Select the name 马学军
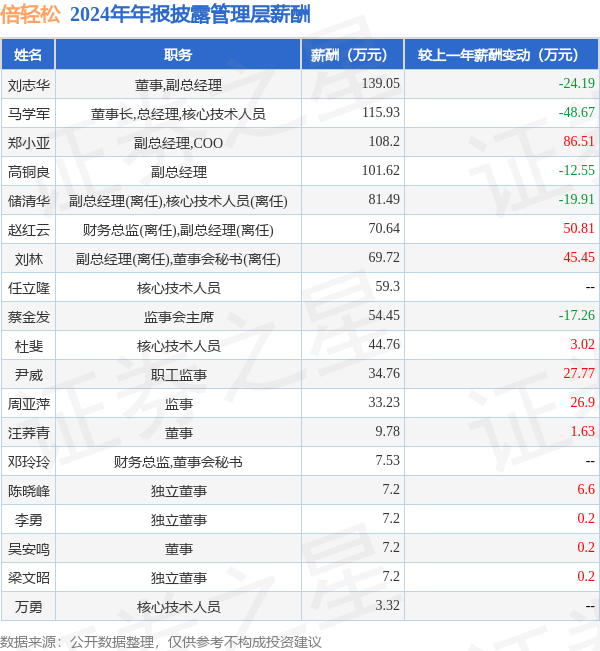The image size is (600, 651). [29, 114]
